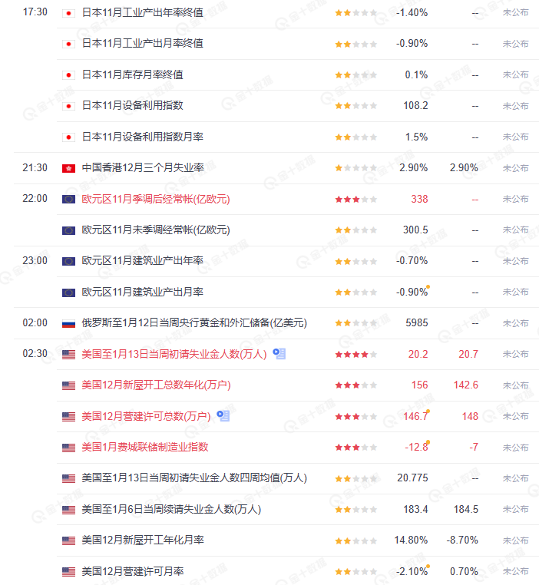Click forecast value 142.6
The width and height of the screenshot is (540, 585).
click(466, 385)
